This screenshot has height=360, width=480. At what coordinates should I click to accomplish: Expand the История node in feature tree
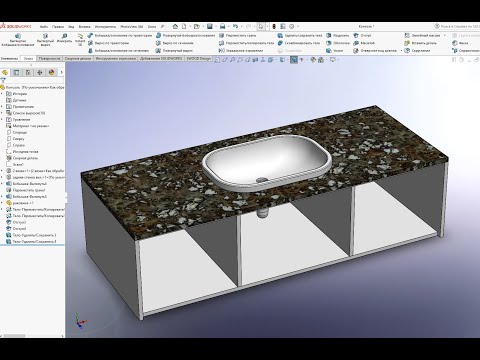(2, 94)
